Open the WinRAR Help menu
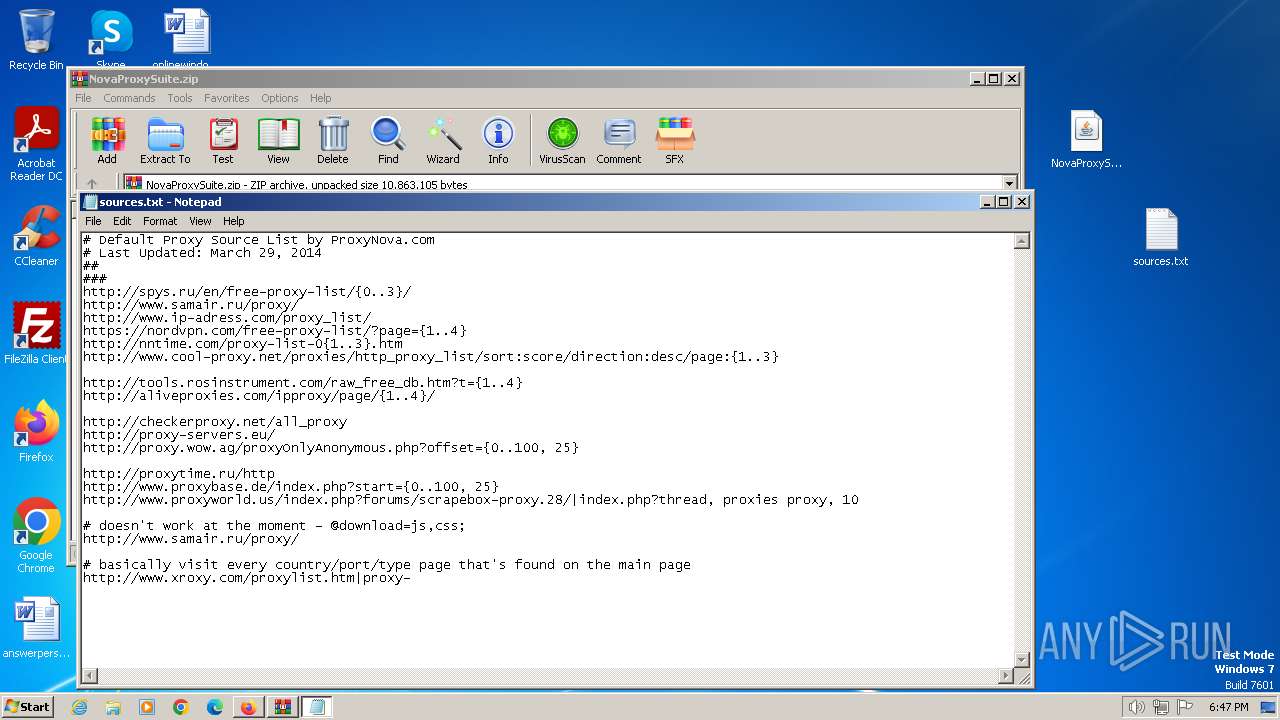The image size is (1280, 720). click(x=320, y=98)
